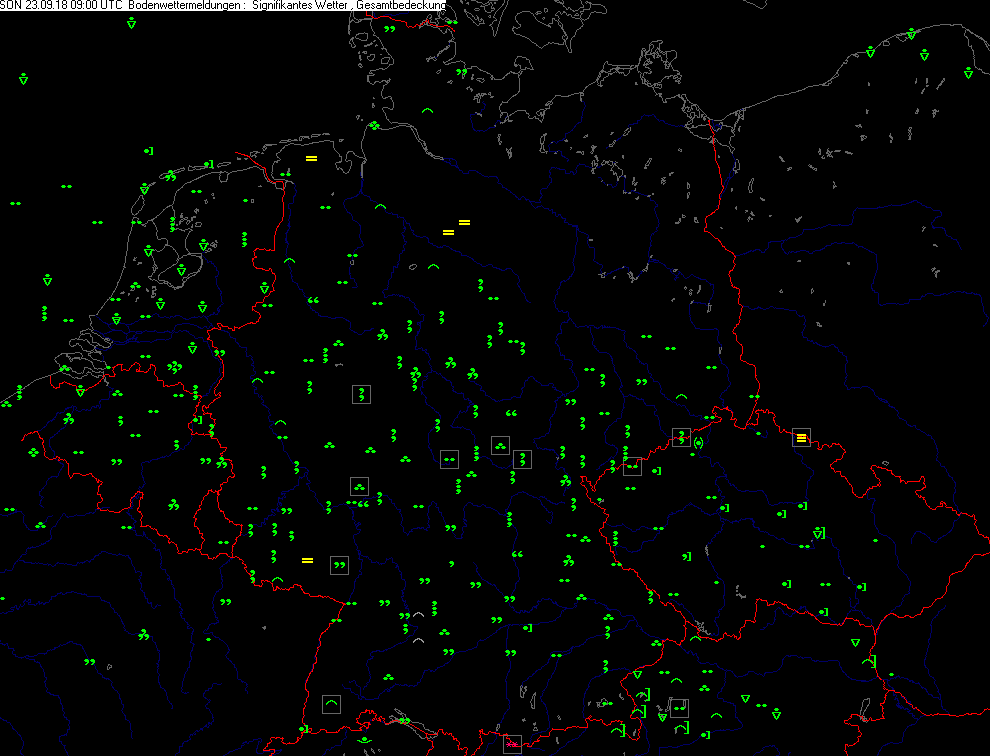Select the boxed green arc symbol in the southwest
Viewport: 990px width, 756px height.
click(x=331, y=703)
